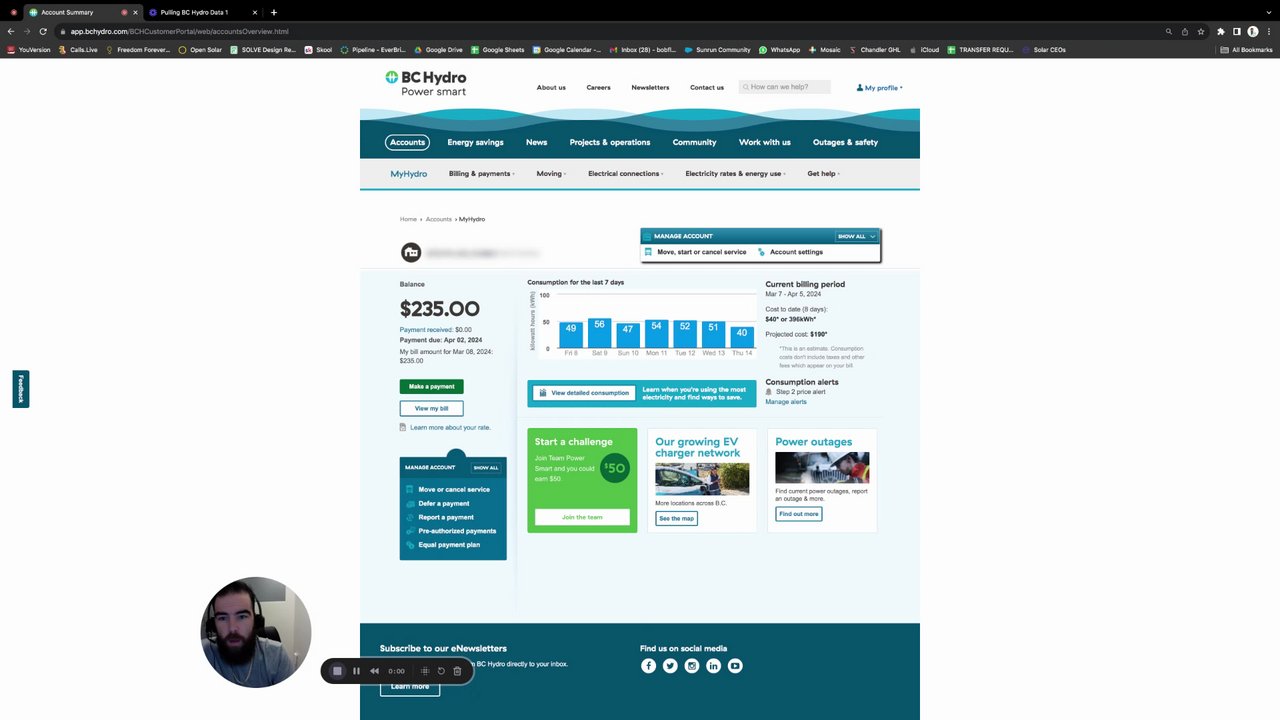Click the Power outages photo
This screenshot has height=720, width=1280.
(822, 468)
